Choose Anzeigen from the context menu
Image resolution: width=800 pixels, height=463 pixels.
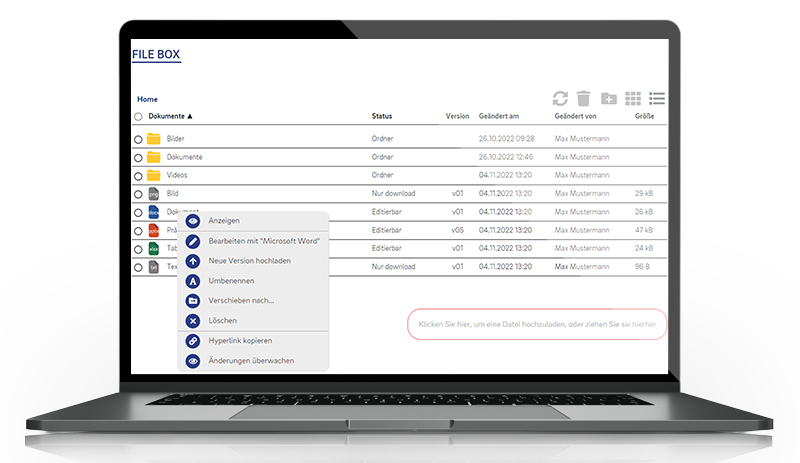click(224, 220)
